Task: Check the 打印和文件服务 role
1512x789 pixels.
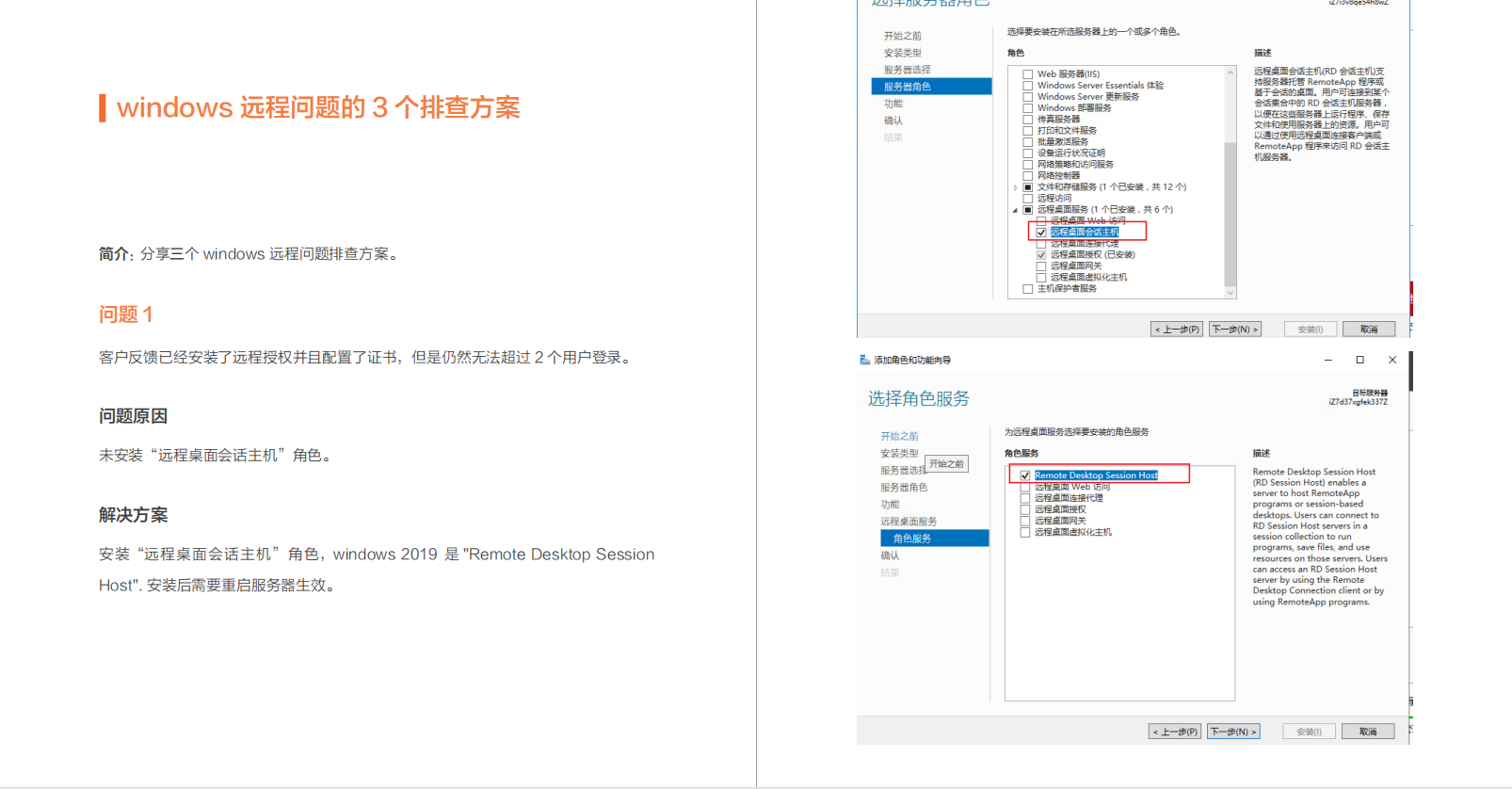Action: (x=1028, y=131)
